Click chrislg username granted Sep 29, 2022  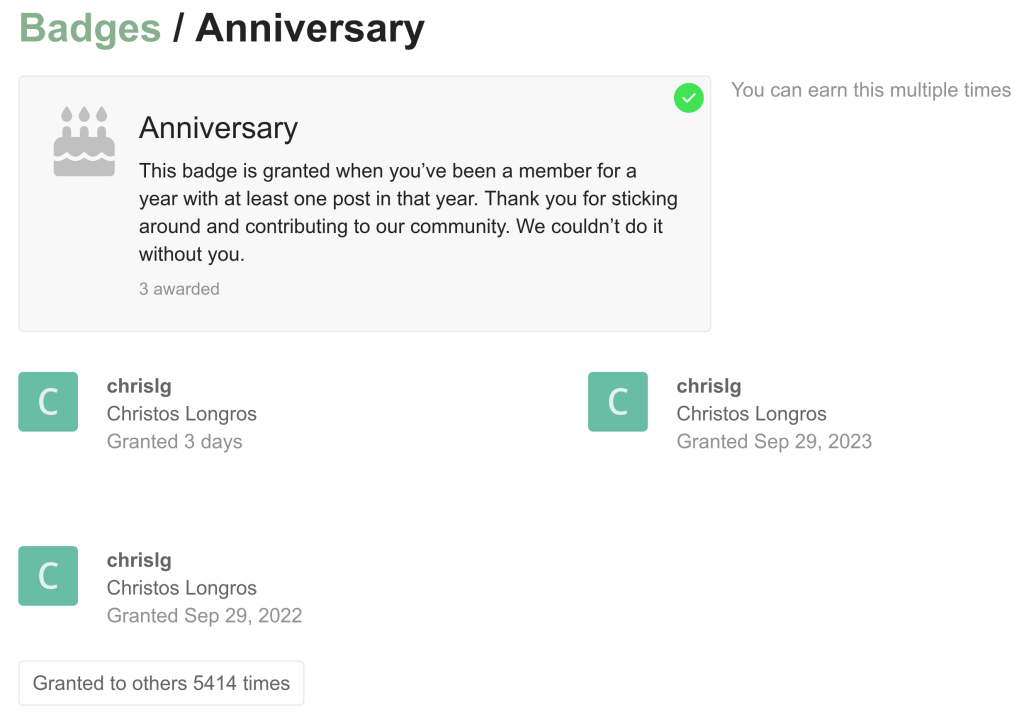[139, 560]
